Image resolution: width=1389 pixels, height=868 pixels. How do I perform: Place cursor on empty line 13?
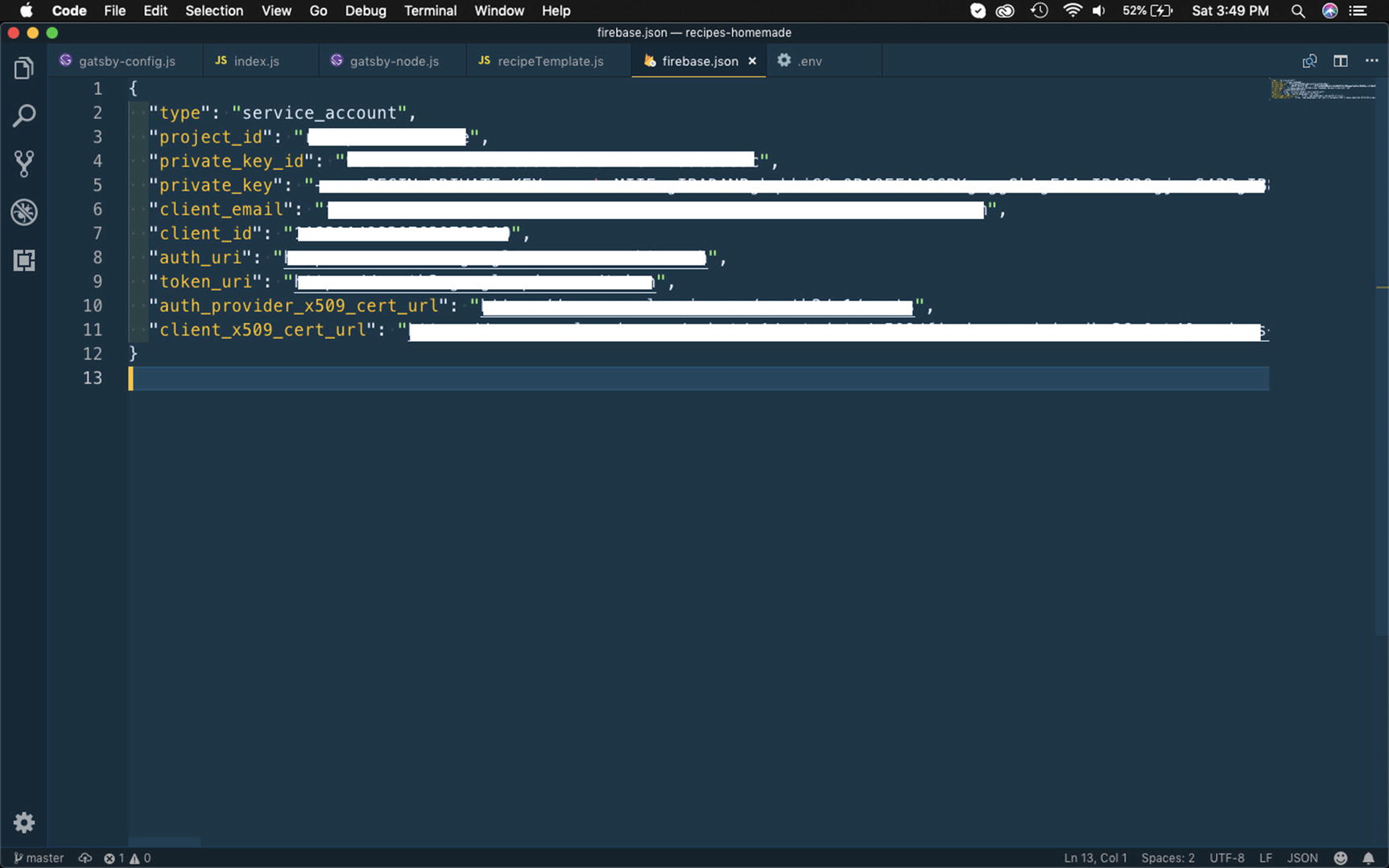[x=698, y=378]
